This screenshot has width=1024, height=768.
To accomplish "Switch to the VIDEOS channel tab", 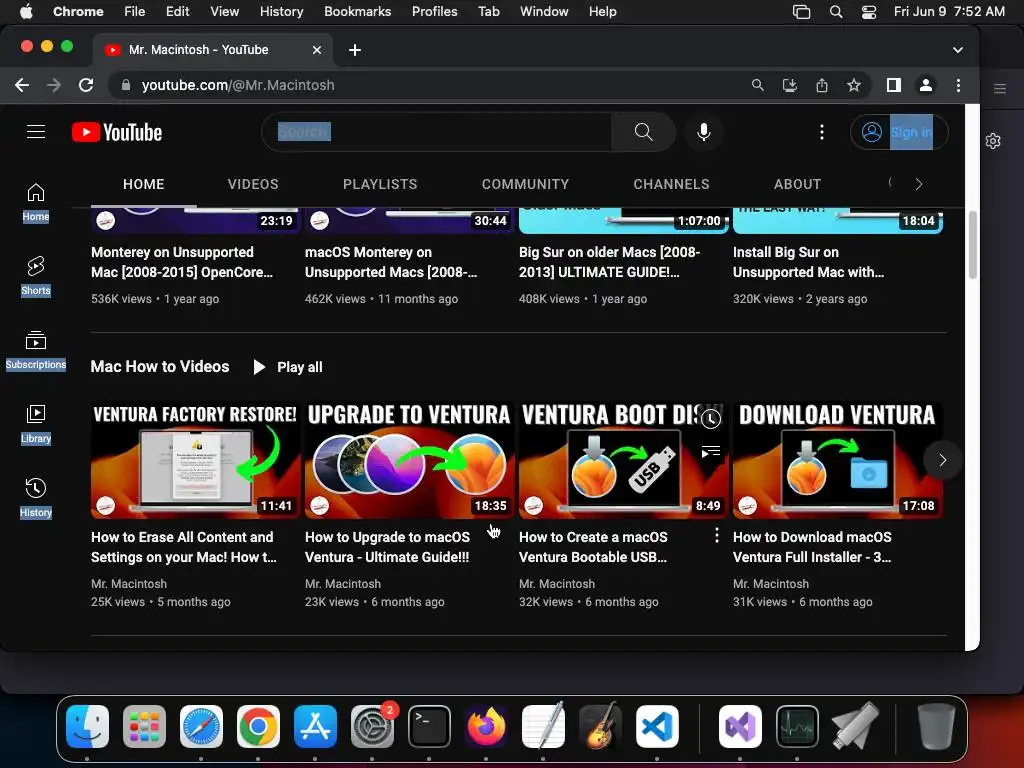I will pyautogui.click(x=253, y=184).
